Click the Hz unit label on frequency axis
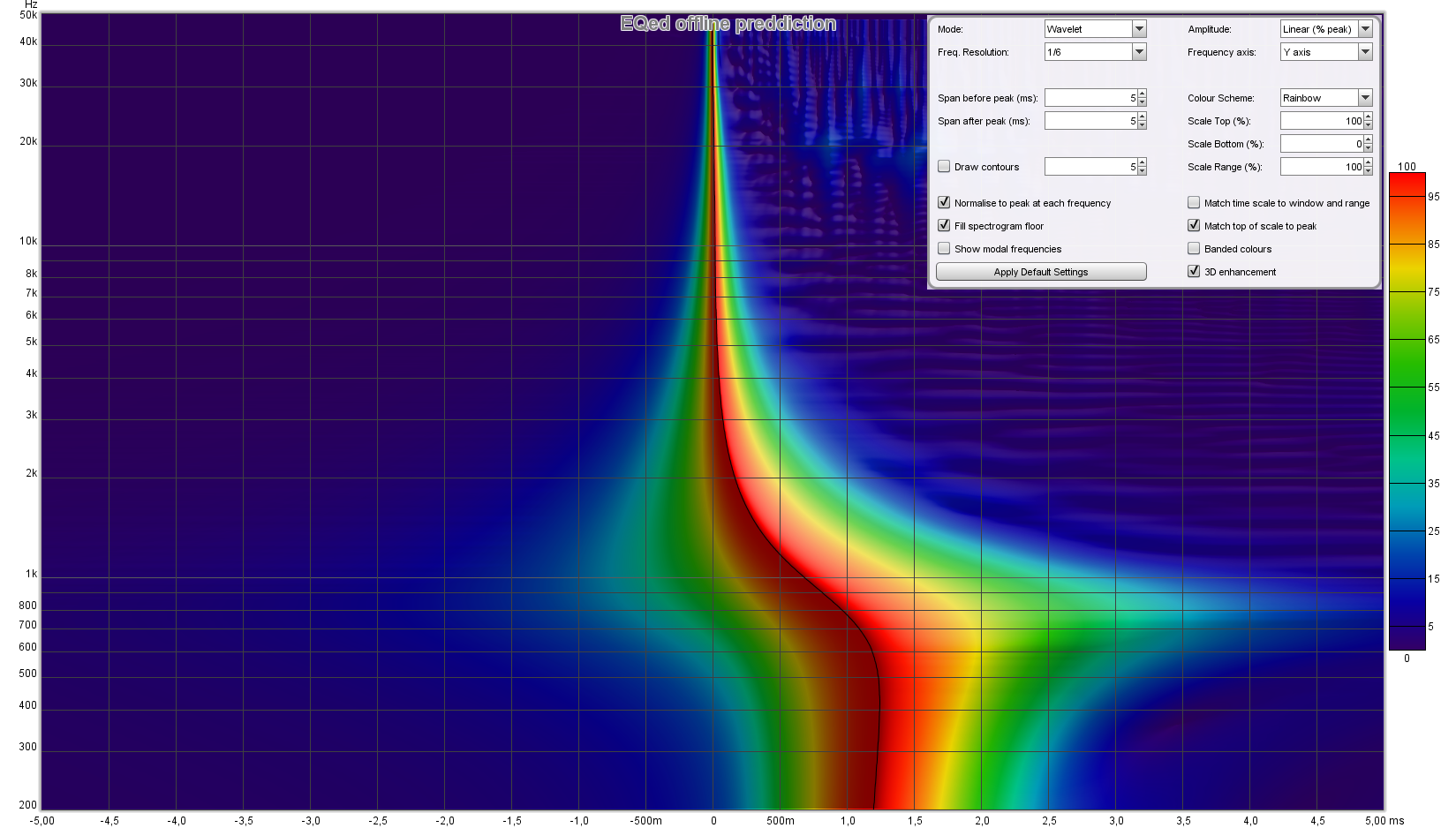Image resolution: width=1456 pixels, height=828 pixels. coord(31,5)
